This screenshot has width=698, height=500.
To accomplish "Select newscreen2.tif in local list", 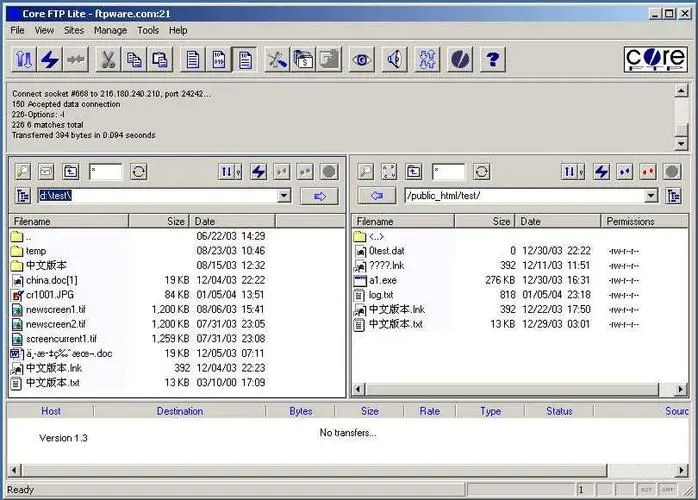I will 56,324.
